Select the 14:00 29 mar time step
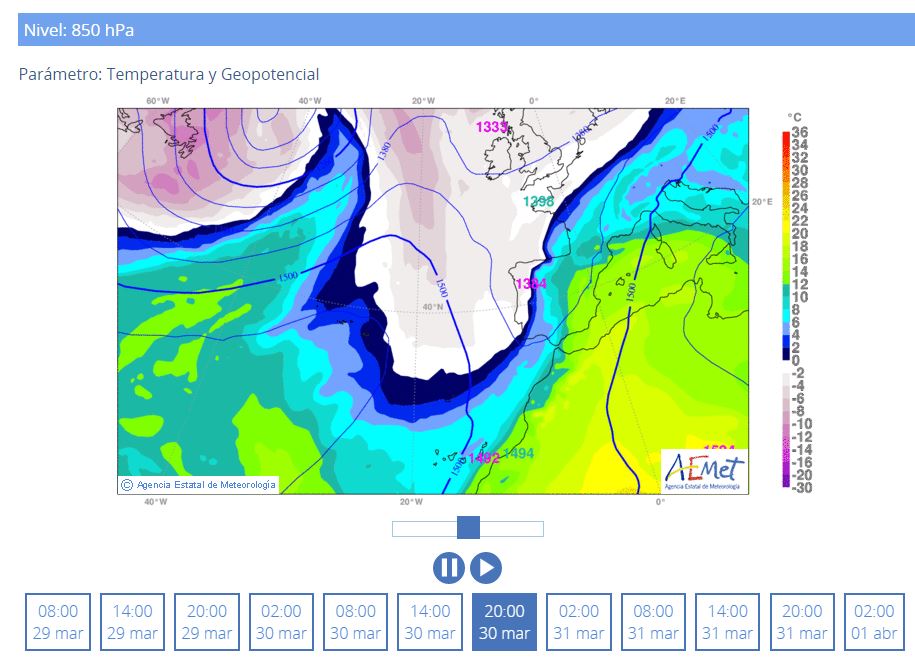The height and width of the screenshot is (658, 915). [x=133, y=622]
